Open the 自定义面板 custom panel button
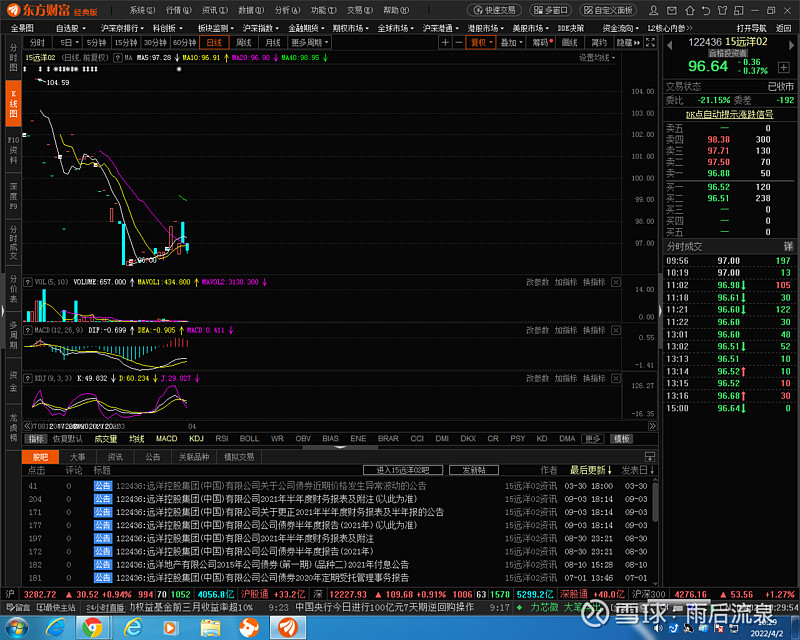This screenshot has width=800, height=640. (x=608, y=10)
